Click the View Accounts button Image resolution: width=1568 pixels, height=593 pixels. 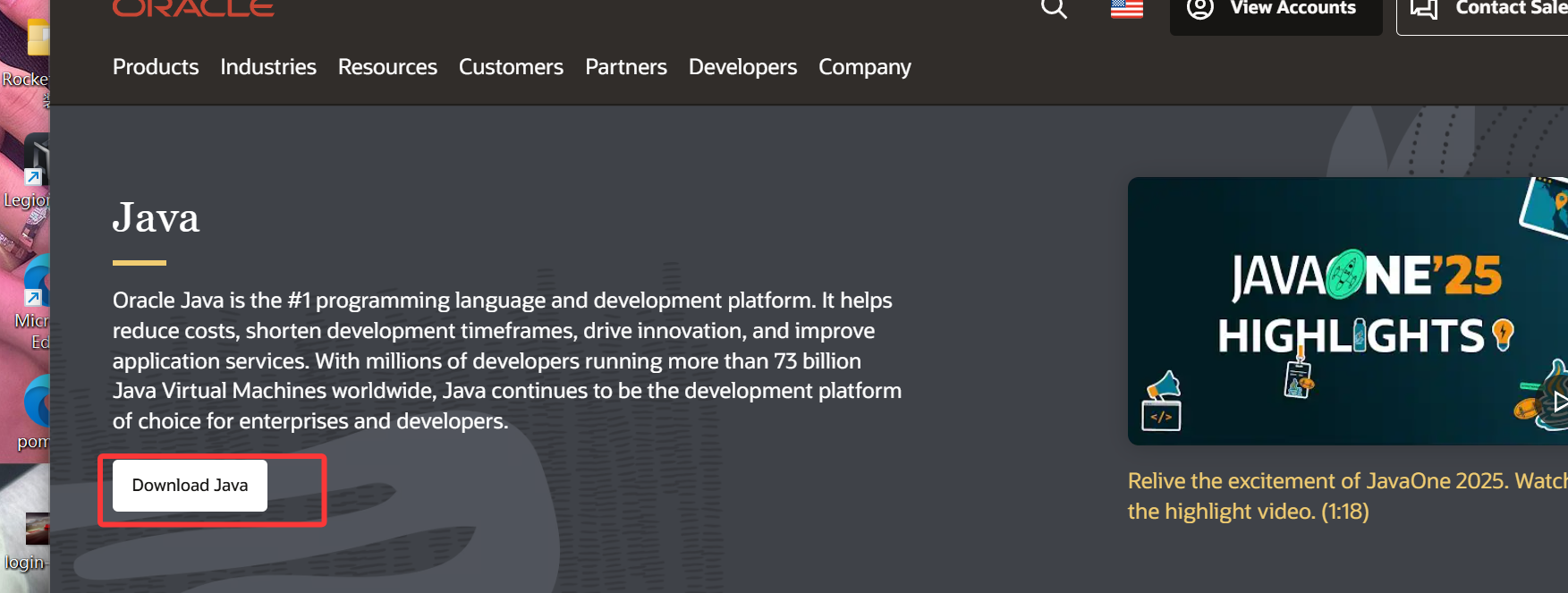1276,11
